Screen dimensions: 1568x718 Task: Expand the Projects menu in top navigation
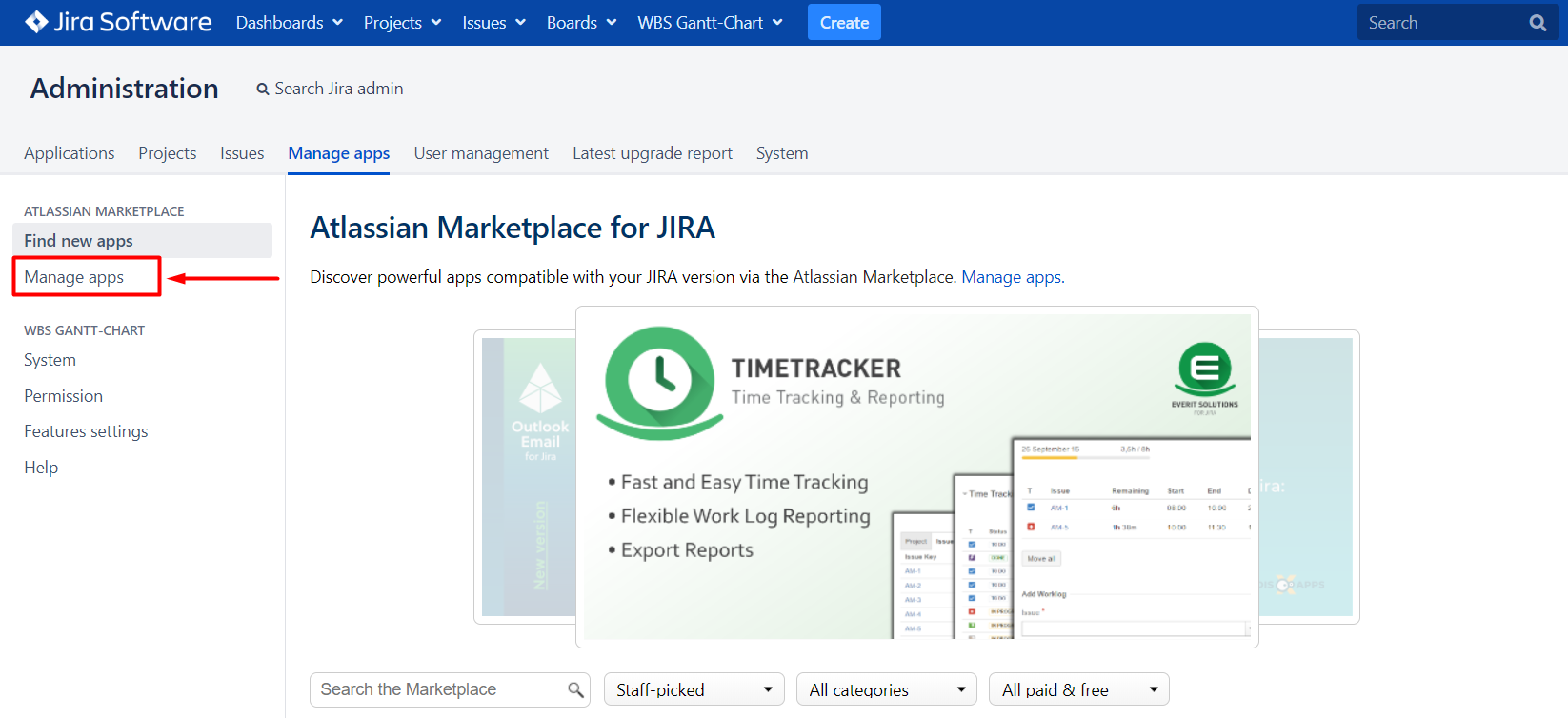pos(402,23)
